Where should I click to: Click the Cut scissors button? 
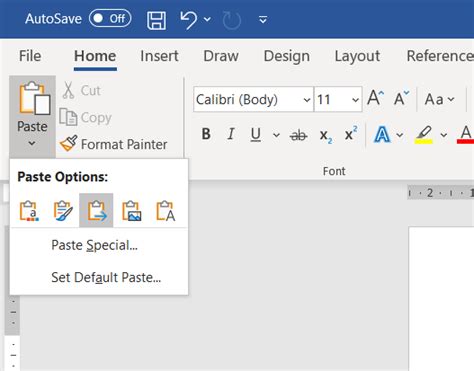click(x=81, y=90)
